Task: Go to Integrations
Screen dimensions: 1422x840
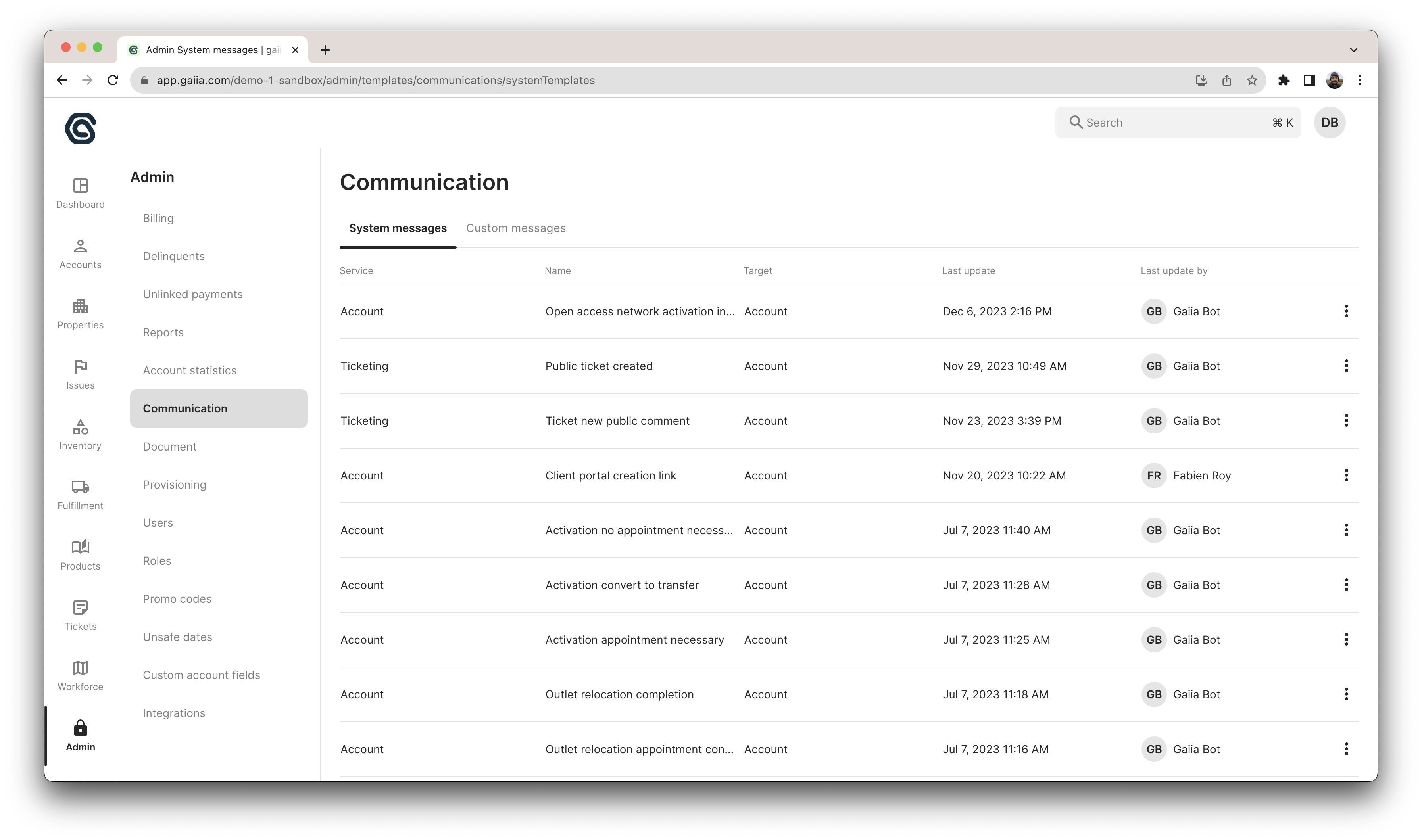Action: 219,713
